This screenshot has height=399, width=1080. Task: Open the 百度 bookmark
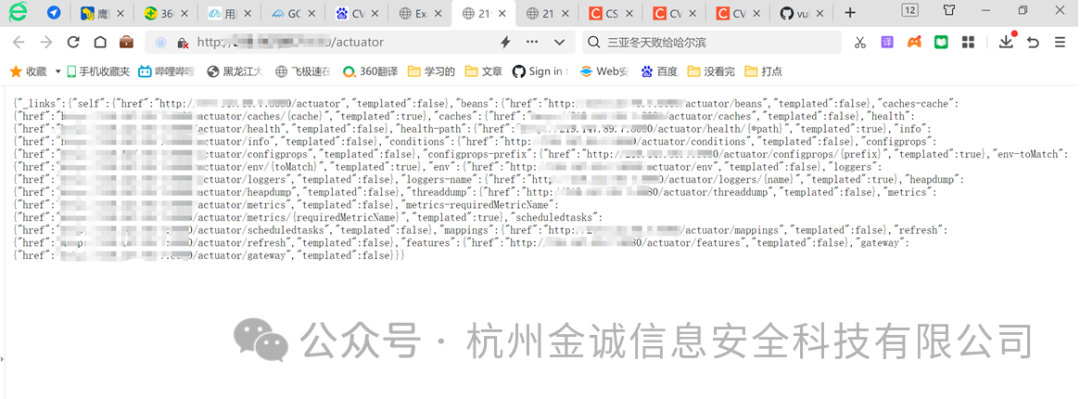[x=658, y=71]
